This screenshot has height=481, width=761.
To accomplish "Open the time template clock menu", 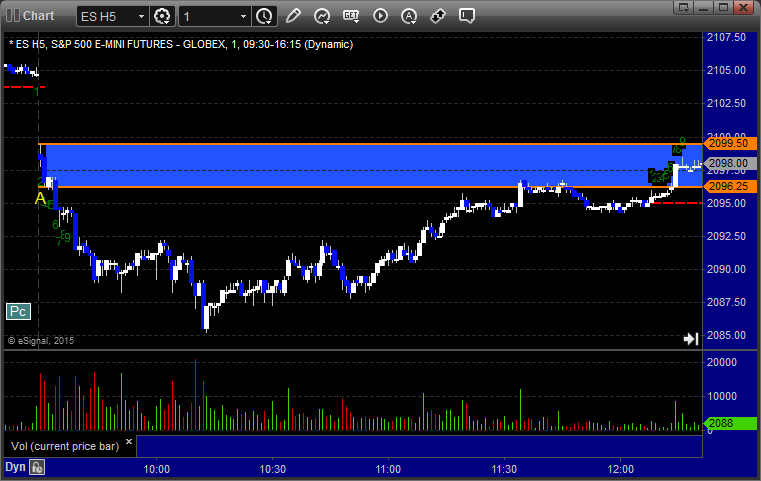I will pyautogui.click(x=265, y=17).
